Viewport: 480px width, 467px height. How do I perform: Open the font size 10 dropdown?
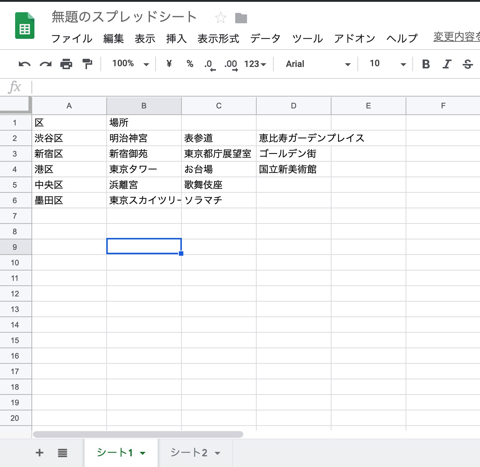pos(388,64)
